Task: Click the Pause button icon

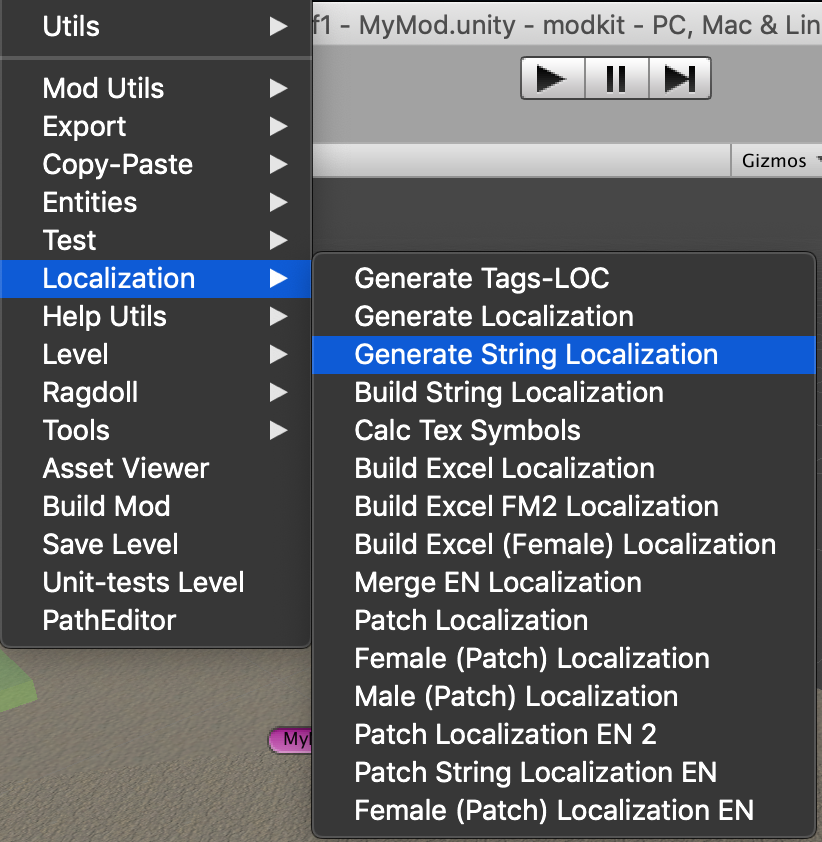Action: pos(616,78)
